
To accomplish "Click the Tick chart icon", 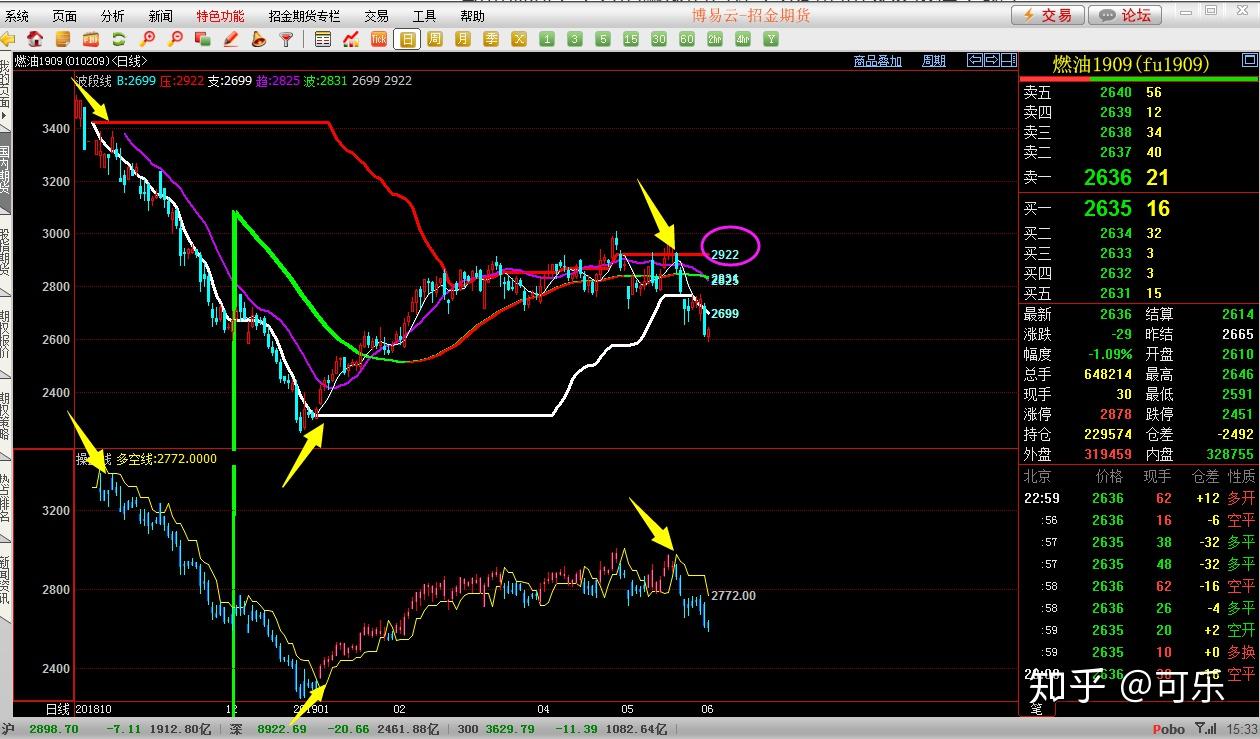I will [x=379, y=39].
